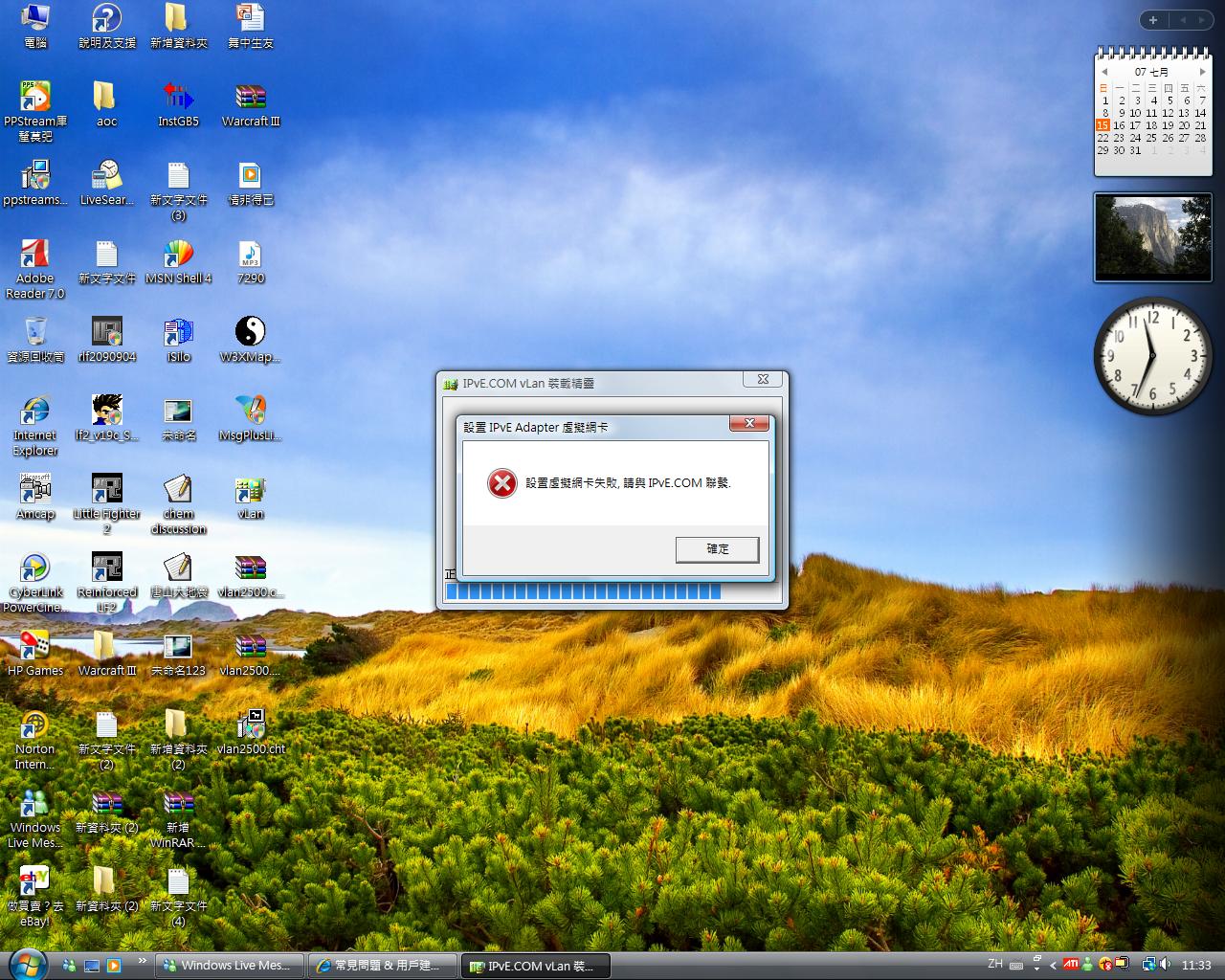This screenshot has width=1225, height=980.
Task: Select the CyberLink PowerCinema shortcut
Action: click(35, 583)
